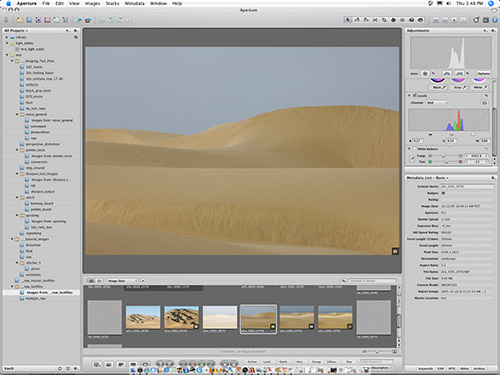Click the red-framed new item toolbar icon

coord(47,20)
